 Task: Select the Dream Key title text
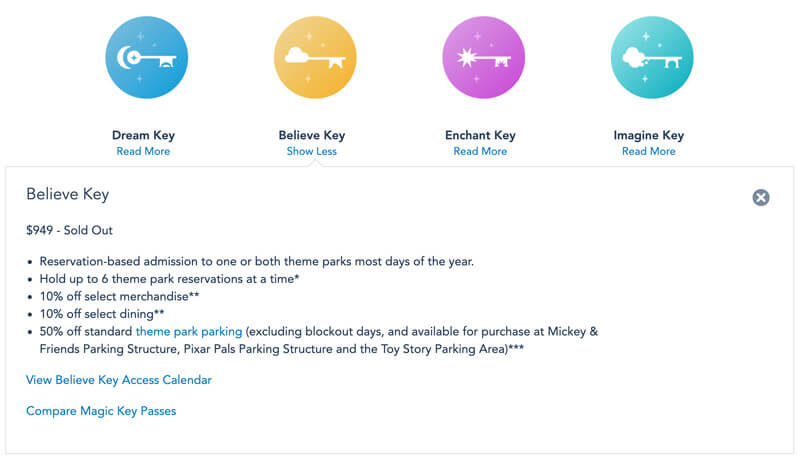tap(143, 135)
